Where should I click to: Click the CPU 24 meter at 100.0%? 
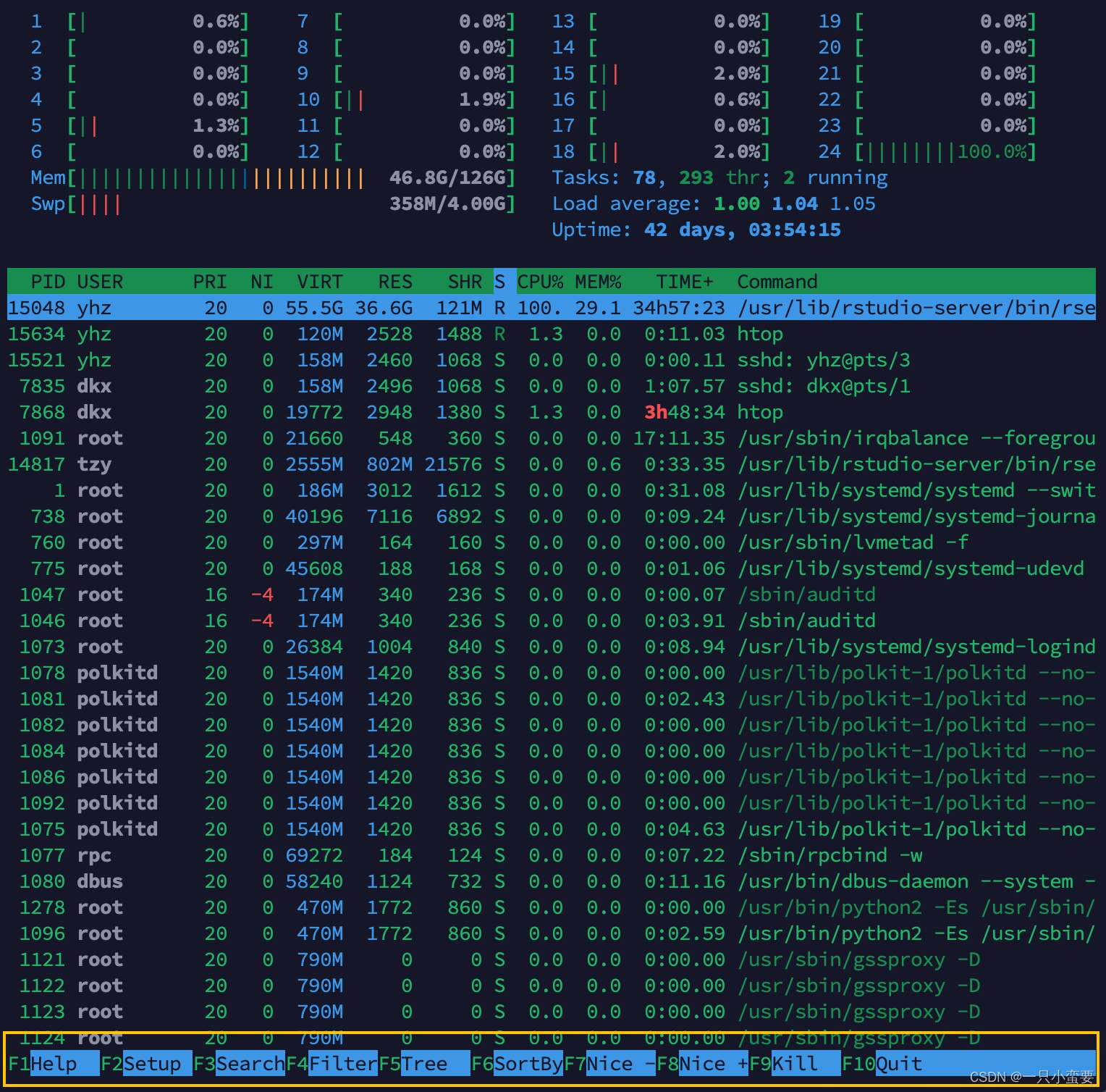[x=928, y=152]
